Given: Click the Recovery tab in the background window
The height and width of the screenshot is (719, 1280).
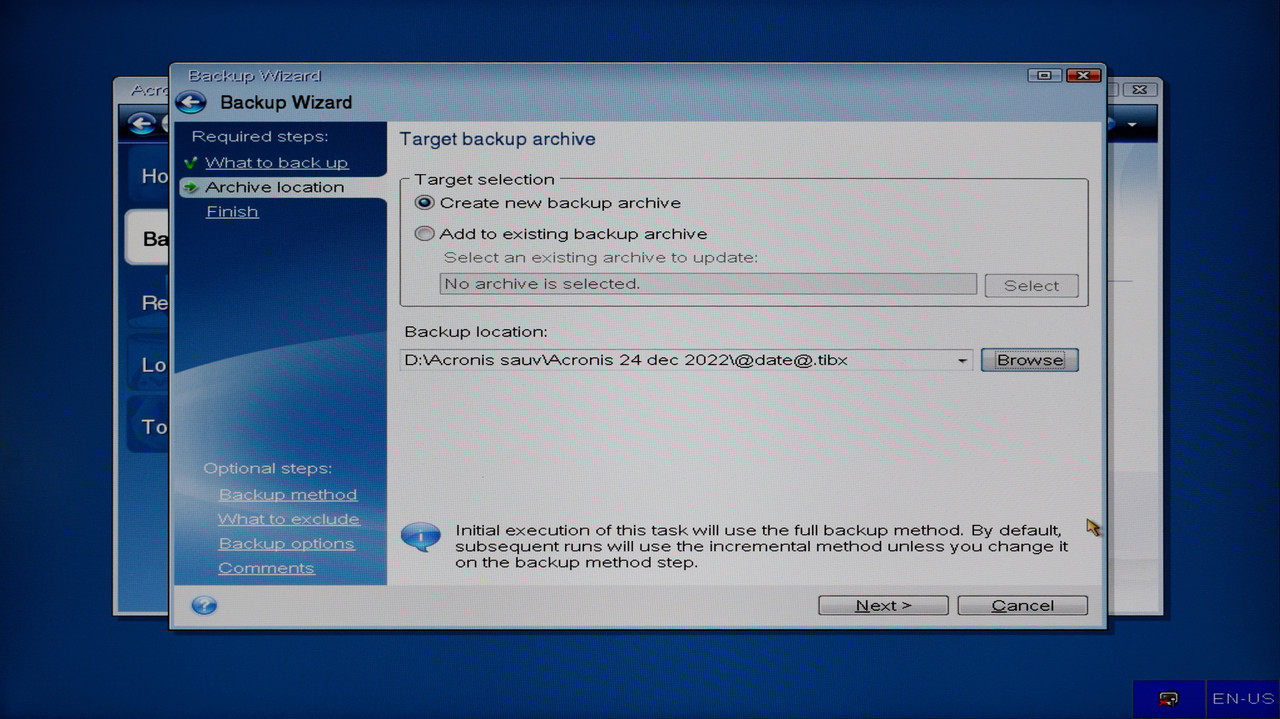Looking at the screenshot, I should (147, 302).
